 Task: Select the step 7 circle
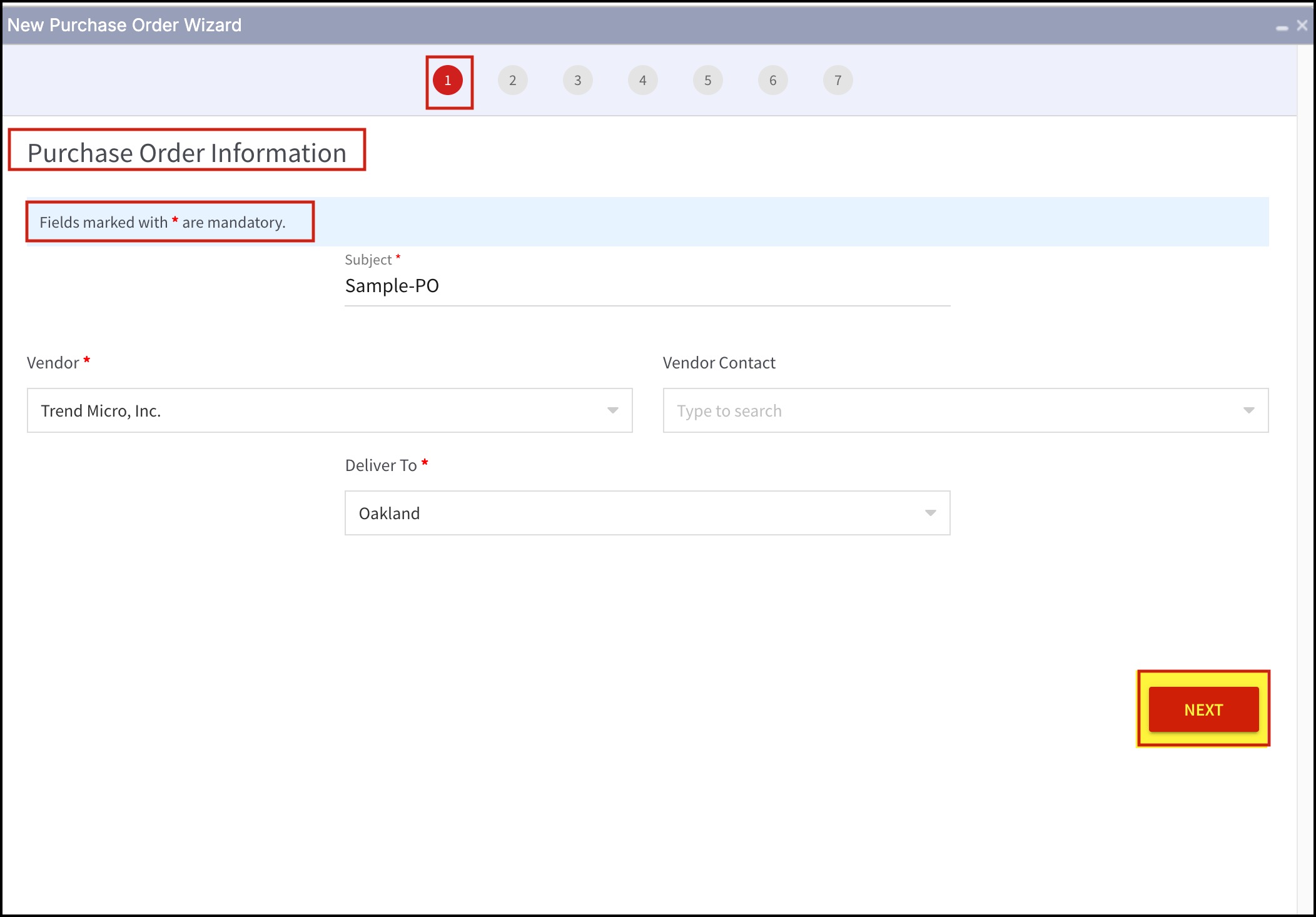coord(838,81)
